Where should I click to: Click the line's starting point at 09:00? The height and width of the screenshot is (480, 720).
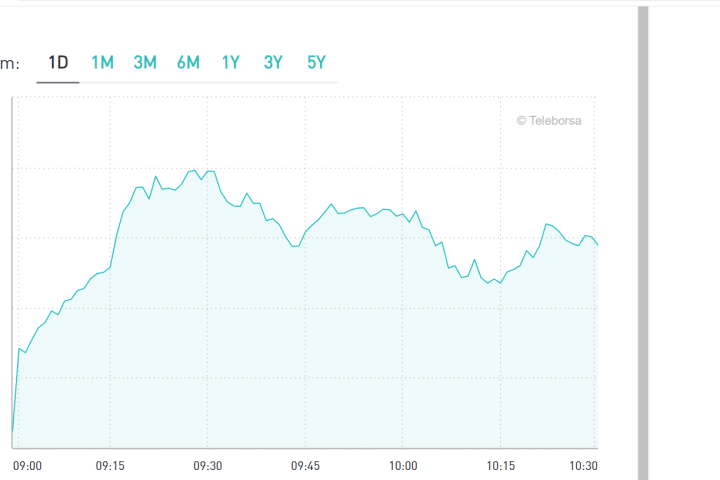coord(13,432)
